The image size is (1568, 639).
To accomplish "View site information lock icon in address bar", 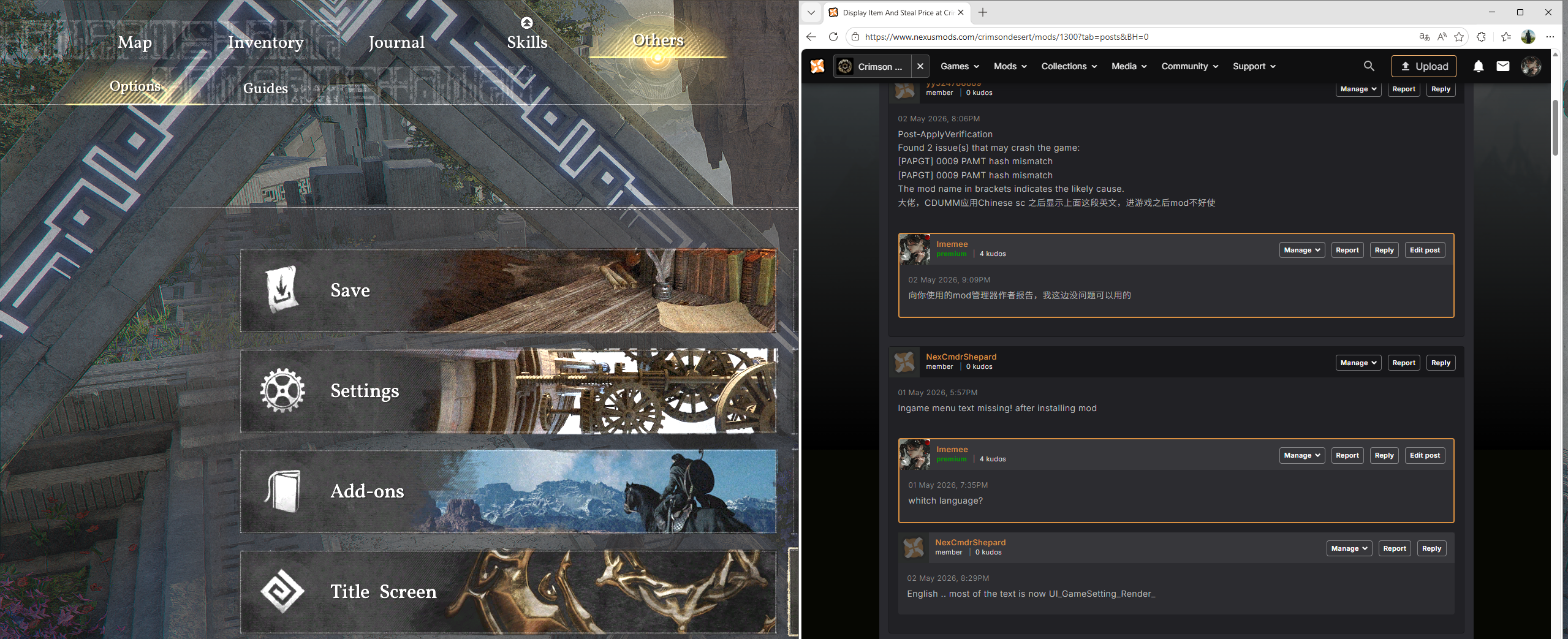I will click(855, 37).
